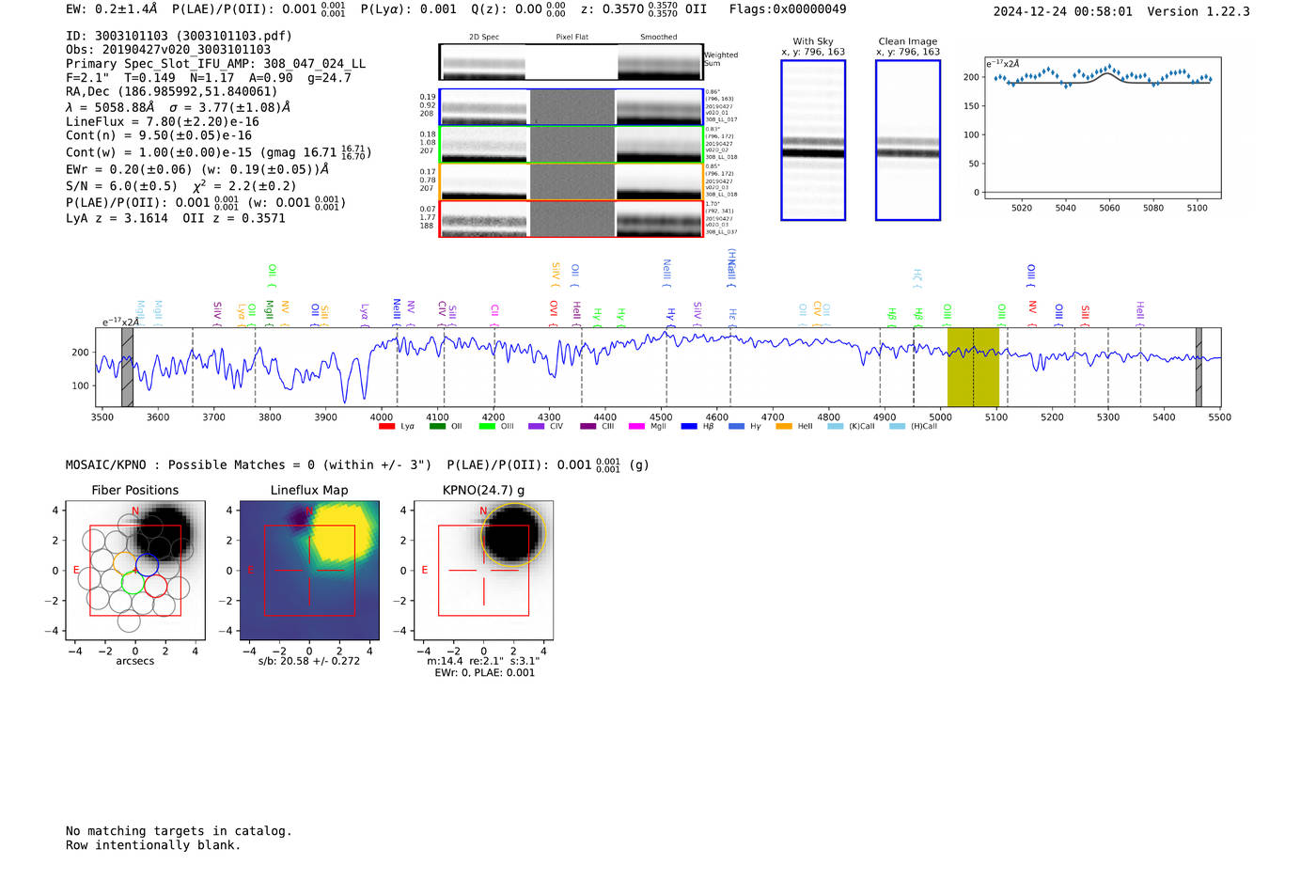Click the 2D Spec column header
The image size is (1316, 896).
point(484,38)
